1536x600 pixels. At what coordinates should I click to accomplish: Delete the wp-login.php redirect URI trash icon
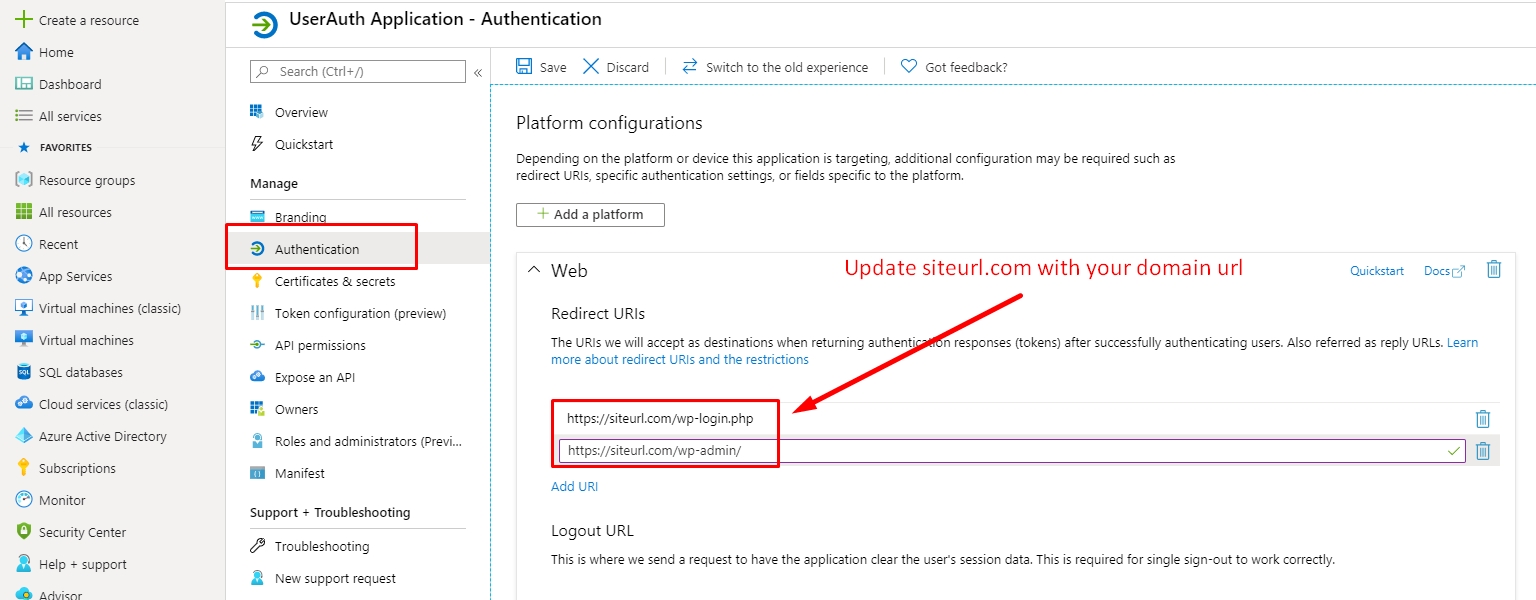1483,419
